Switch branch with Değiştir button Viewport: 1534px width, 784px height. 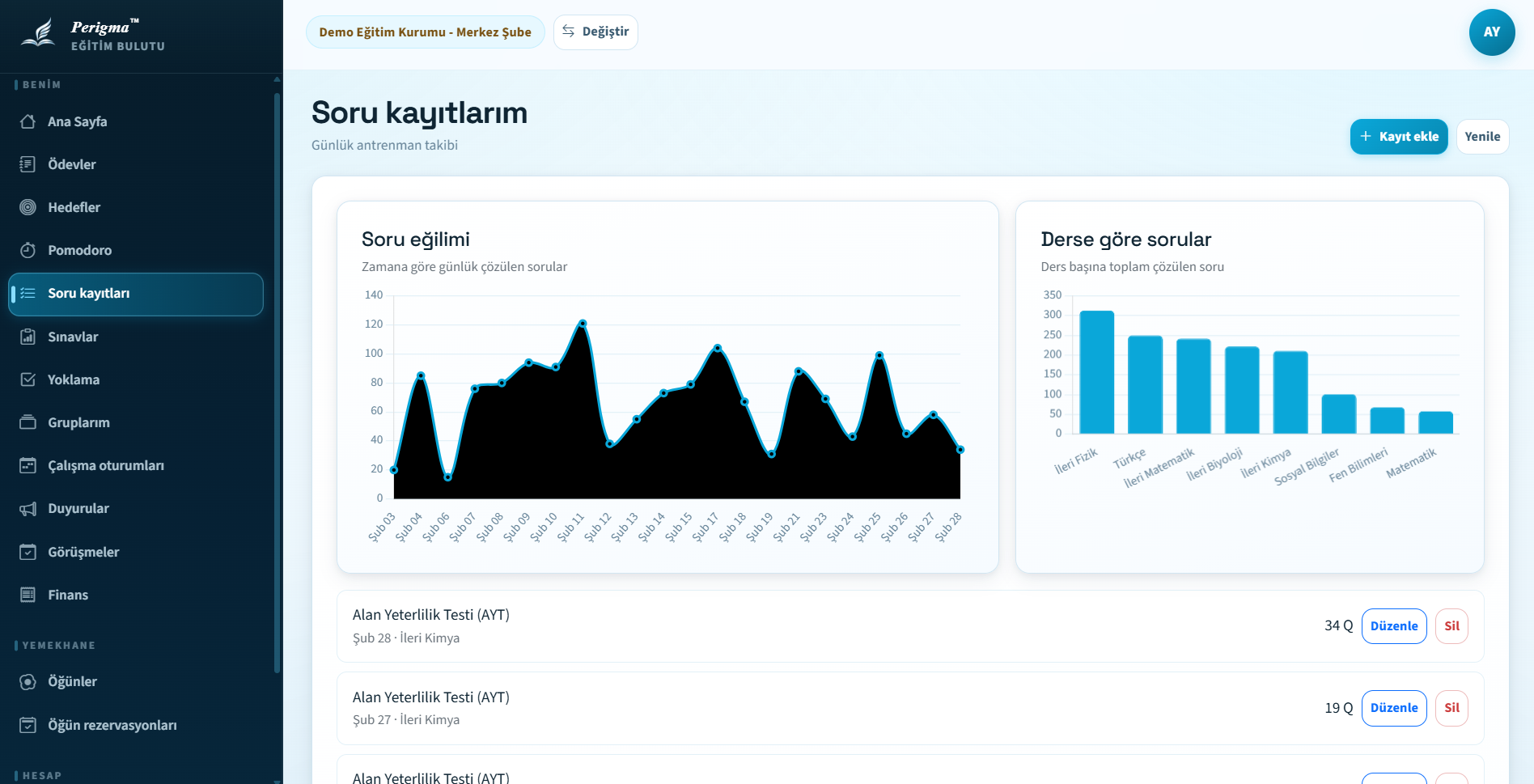595,32
